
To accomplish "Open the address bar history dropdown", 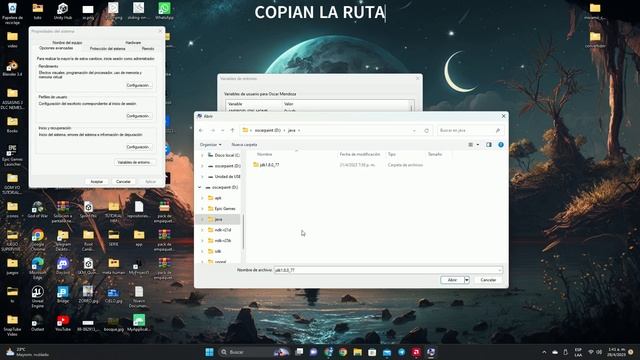I will pos(414,131).
